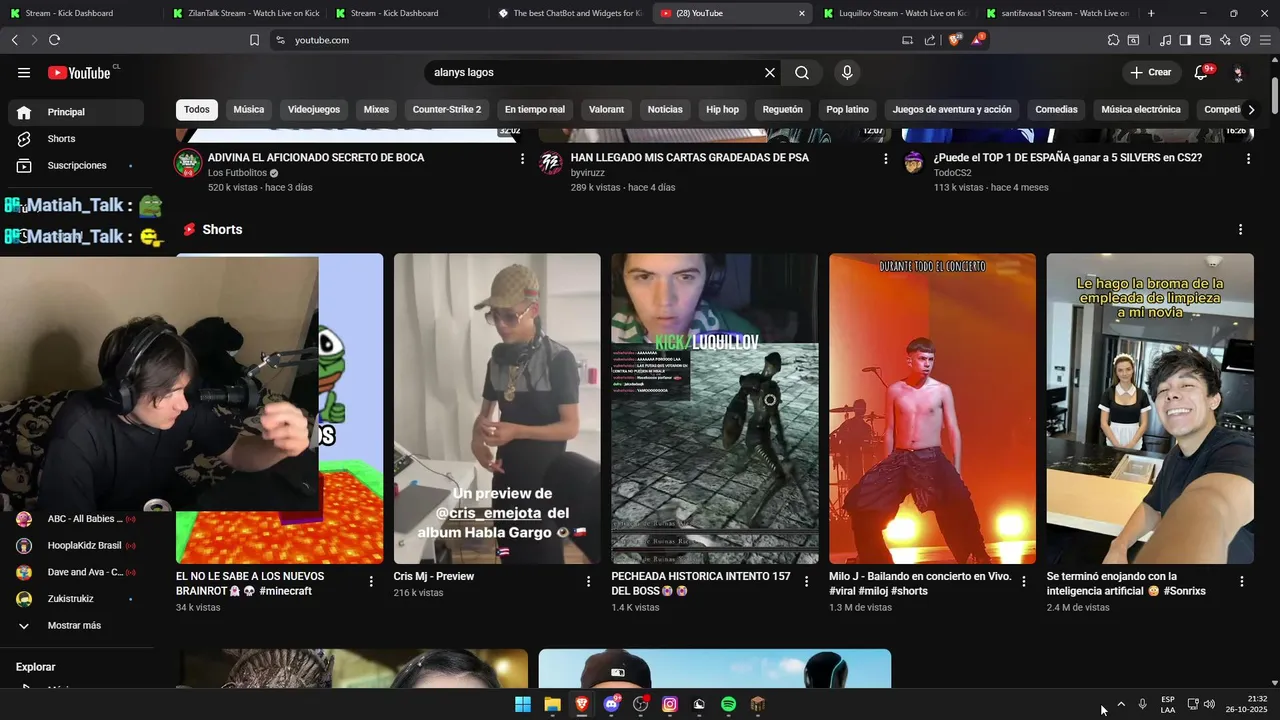Open options for Cris Mj - Preview short

[x=589, y=581]
